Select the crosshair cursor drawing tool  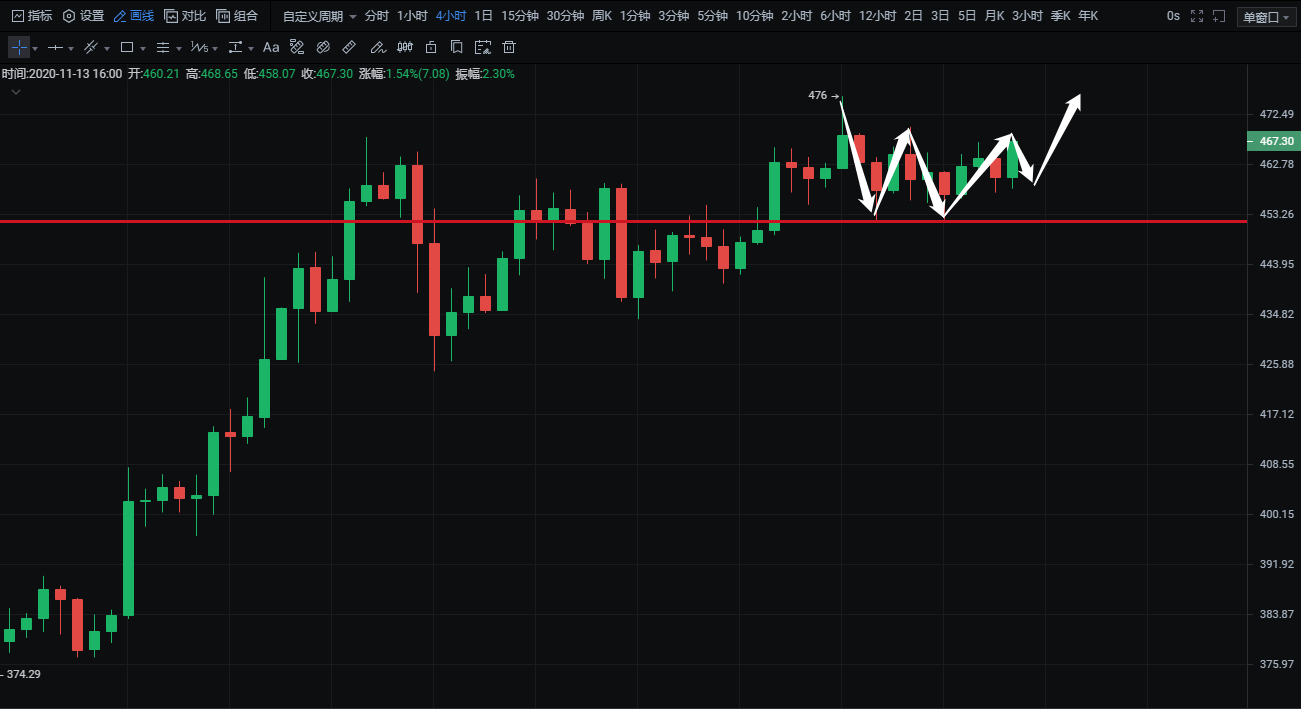pyautogui.click(x=19, y=47)
